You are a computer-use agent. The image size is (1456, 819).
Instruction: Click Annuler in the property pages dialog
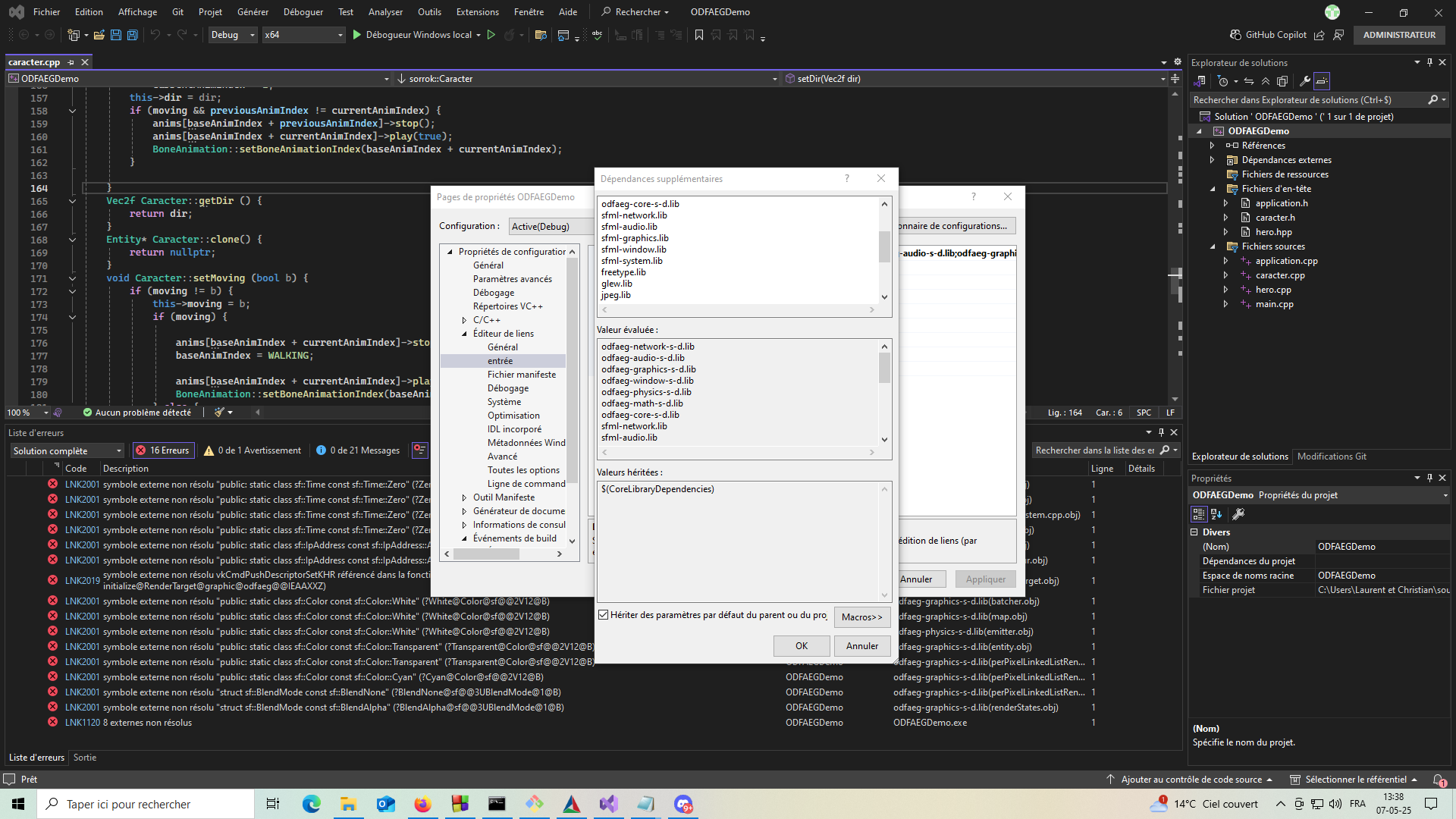[916, 579]
